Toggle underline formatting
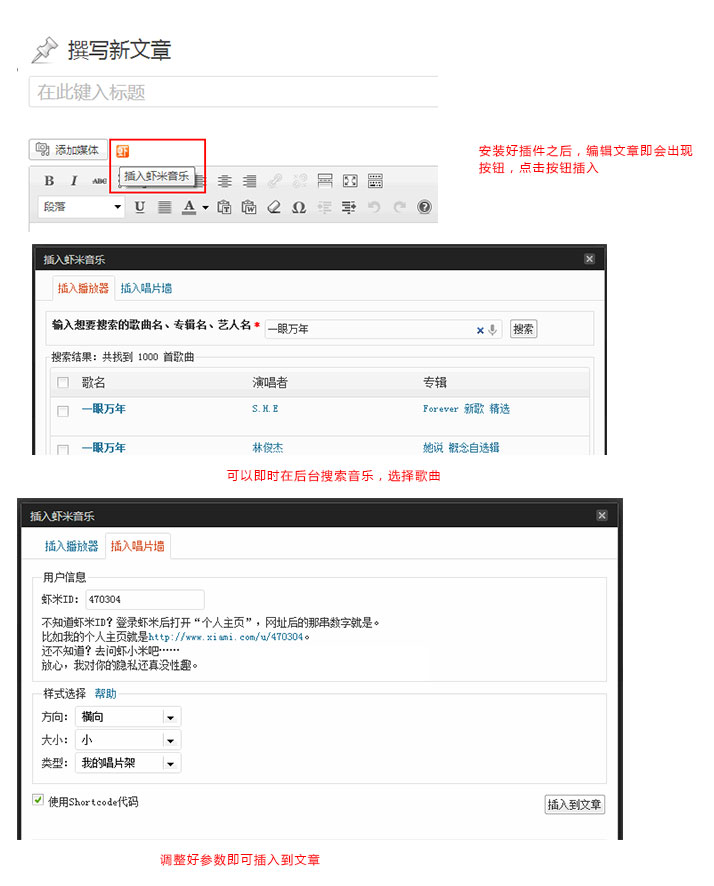714x886 pixels. 140,207
